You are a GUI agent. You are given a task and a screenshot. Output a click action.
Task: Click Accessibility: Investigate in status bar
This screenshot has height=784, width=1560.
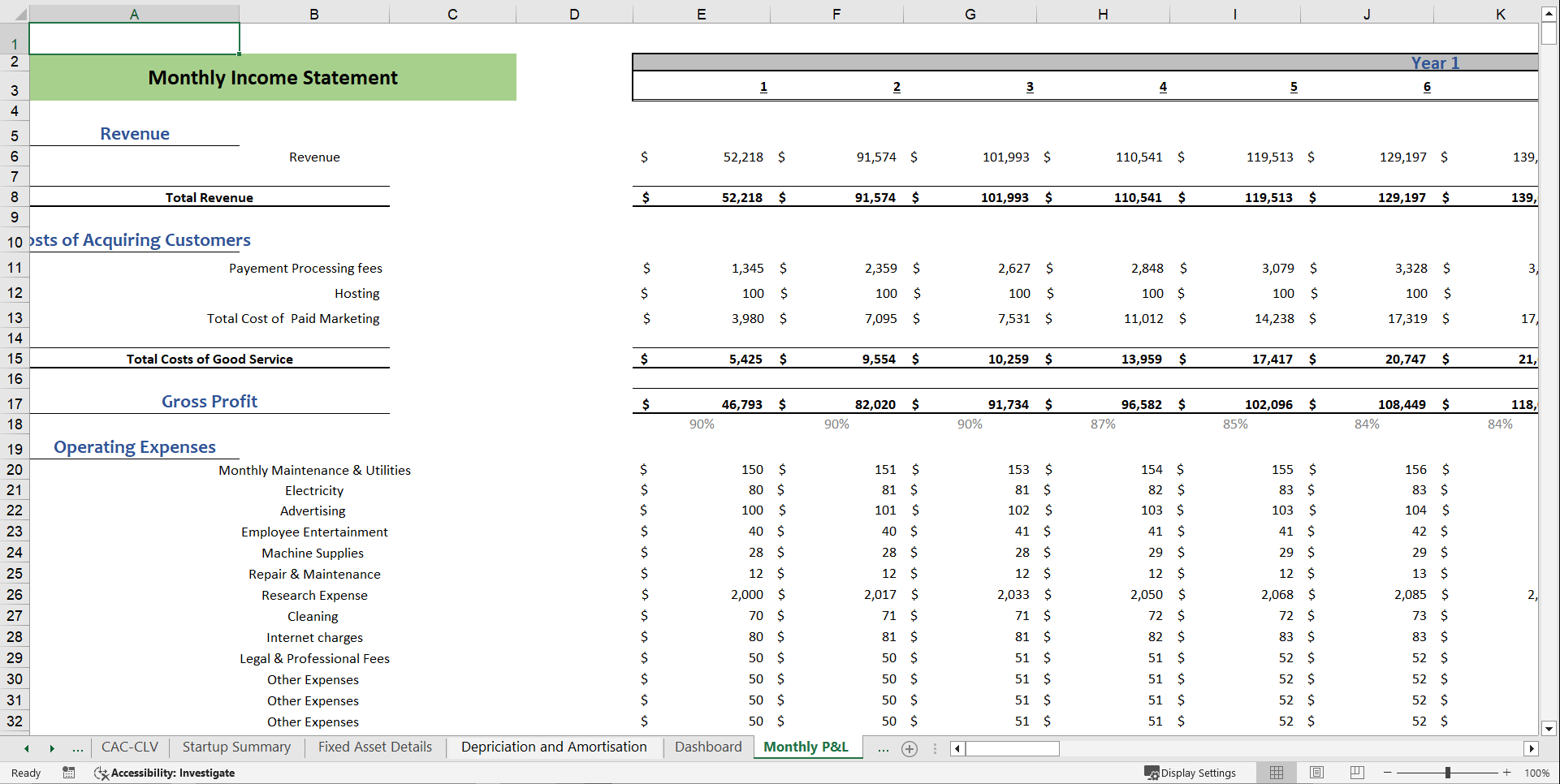tap(165, 773)
